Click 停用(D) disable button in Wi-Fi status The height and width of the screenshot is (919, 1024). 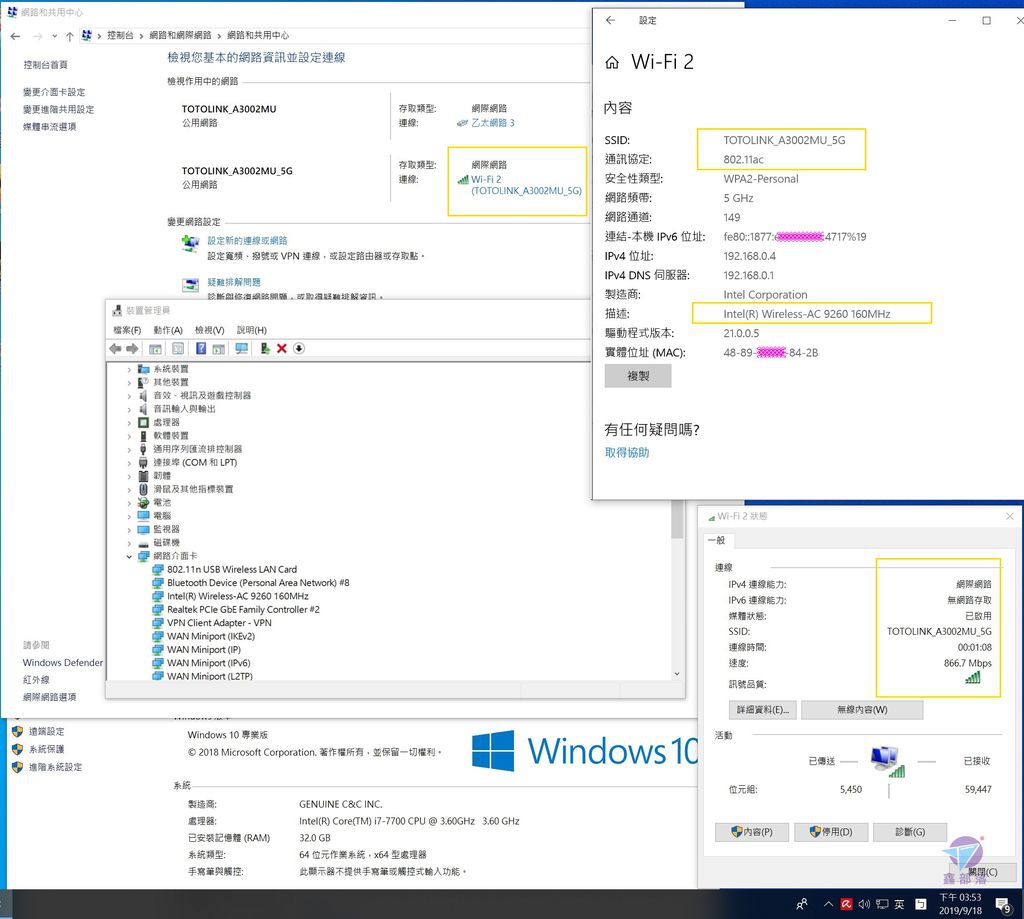(831, 832)
